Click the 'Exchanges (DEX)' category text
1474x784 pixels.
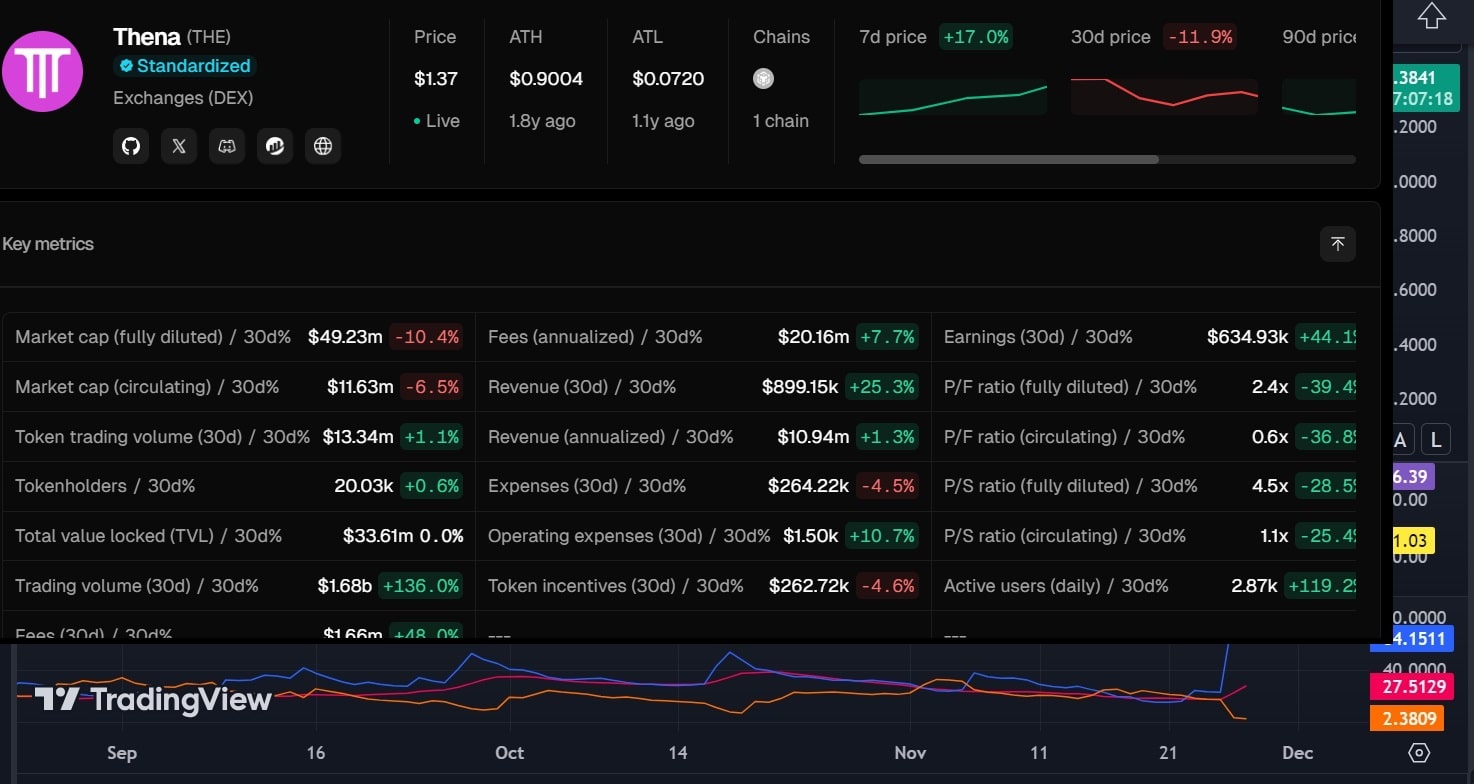click(183, 98)
